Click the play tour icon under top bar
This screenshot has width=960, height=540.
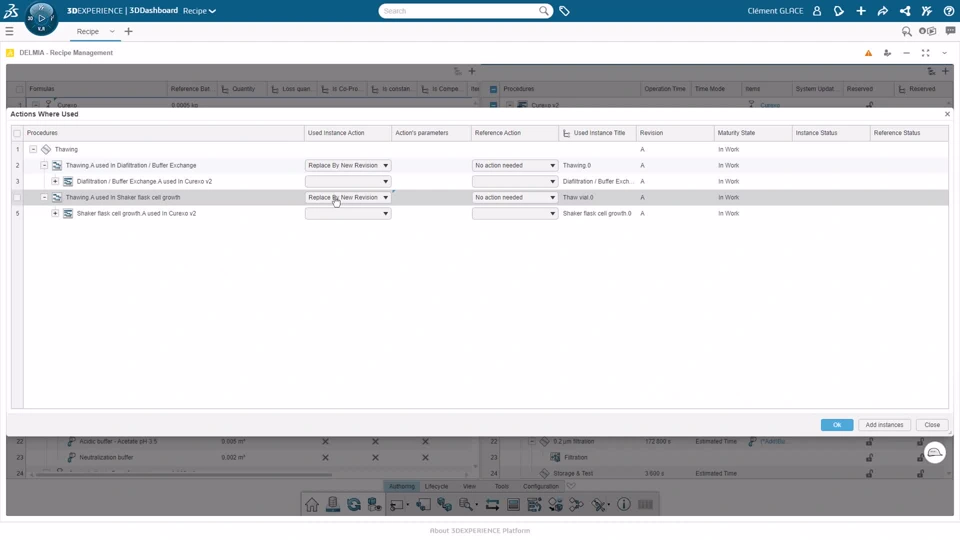(x=928, y=31)
